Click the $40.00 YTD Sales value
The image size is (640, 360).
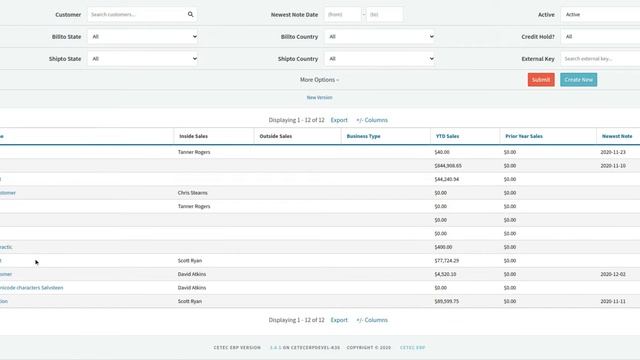(x=442, y=152)
